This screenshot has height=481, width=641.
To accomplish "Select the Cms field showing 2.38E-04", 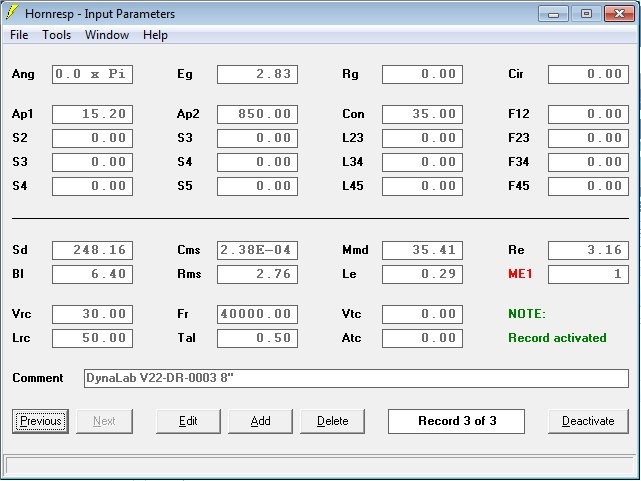I will click(258, 250).
